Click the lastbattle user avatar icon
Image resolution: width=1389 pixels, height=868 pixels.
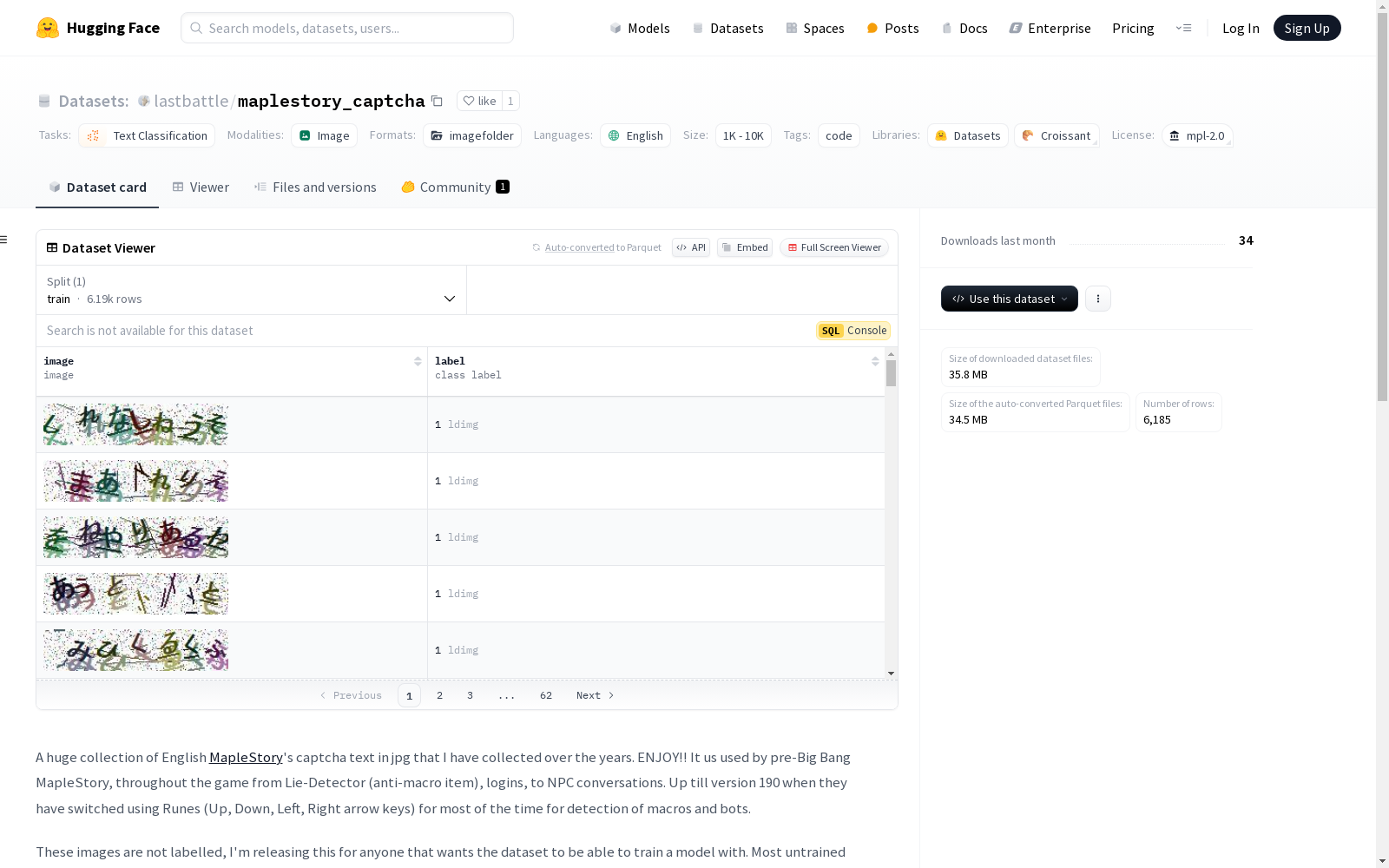pos(144,101)
